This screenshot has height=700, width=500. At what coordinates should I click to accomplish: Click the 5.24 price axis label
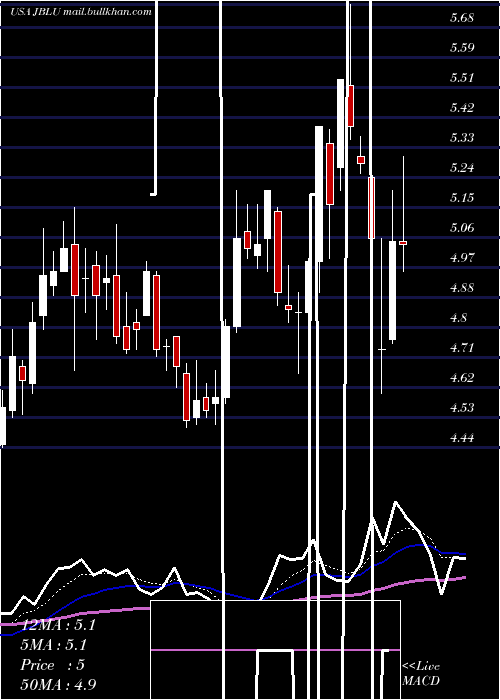tap(462, 168)
